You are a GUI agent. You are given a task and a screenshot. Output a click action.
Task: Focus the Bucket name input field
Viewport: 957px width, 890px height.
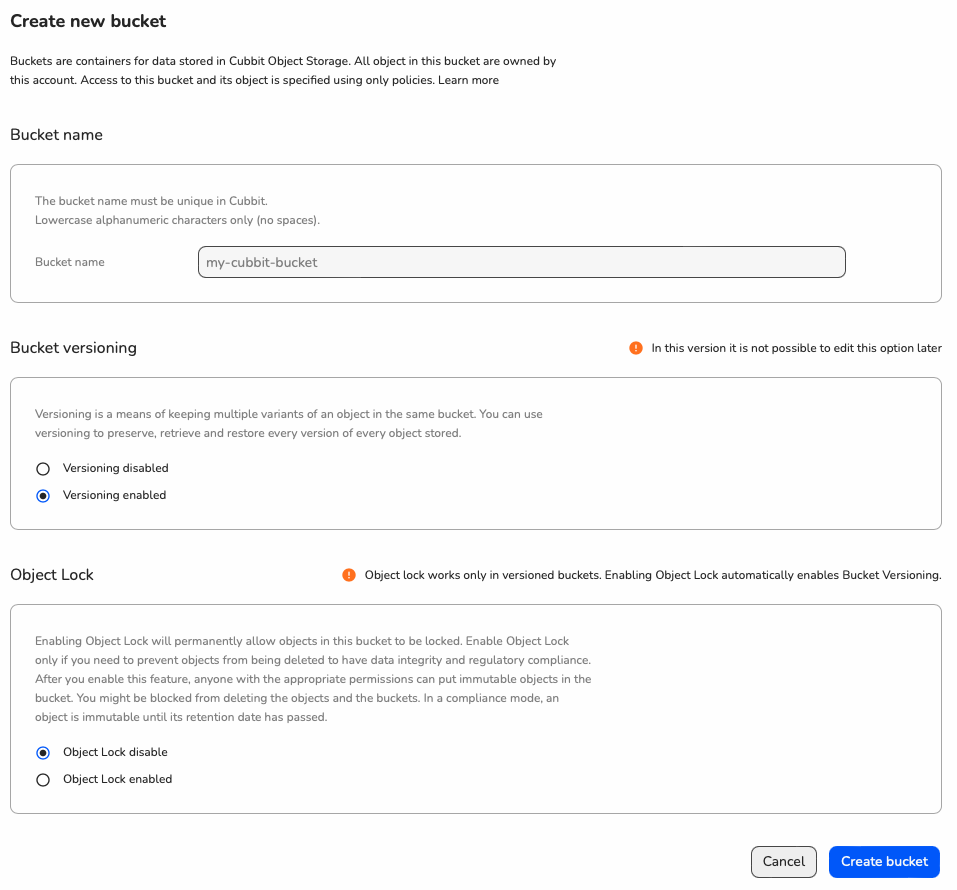click(x=522, y=262)
